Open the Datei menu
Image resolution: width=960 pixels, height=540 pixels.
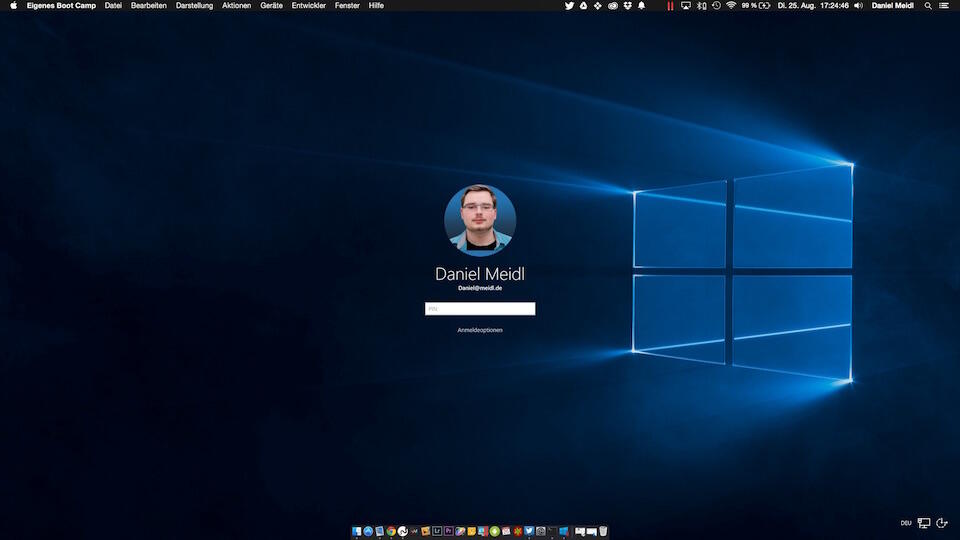[113, 6]
